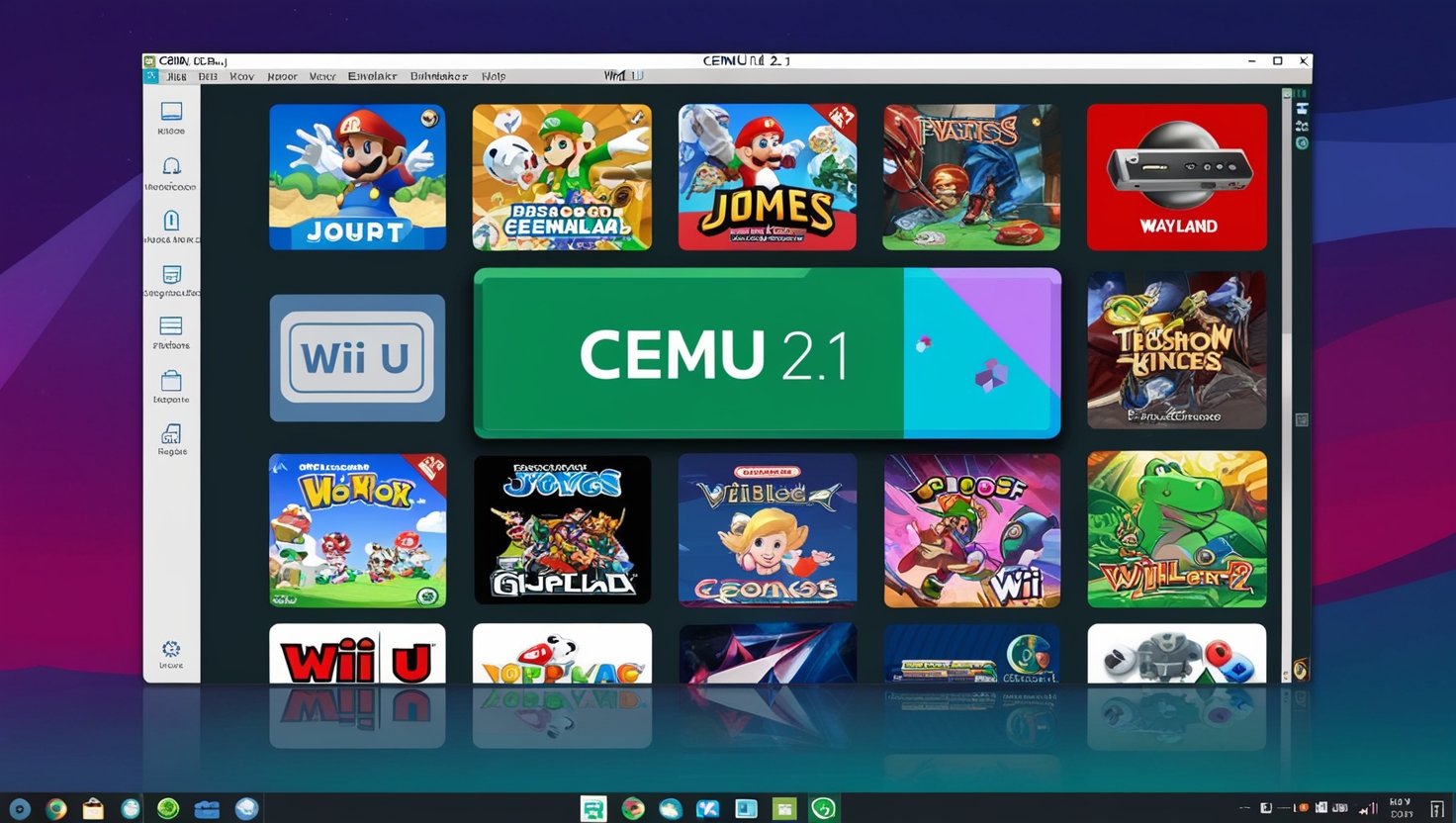Open the blonde character game tile
1456x823 pixels.
coord(768,530)
